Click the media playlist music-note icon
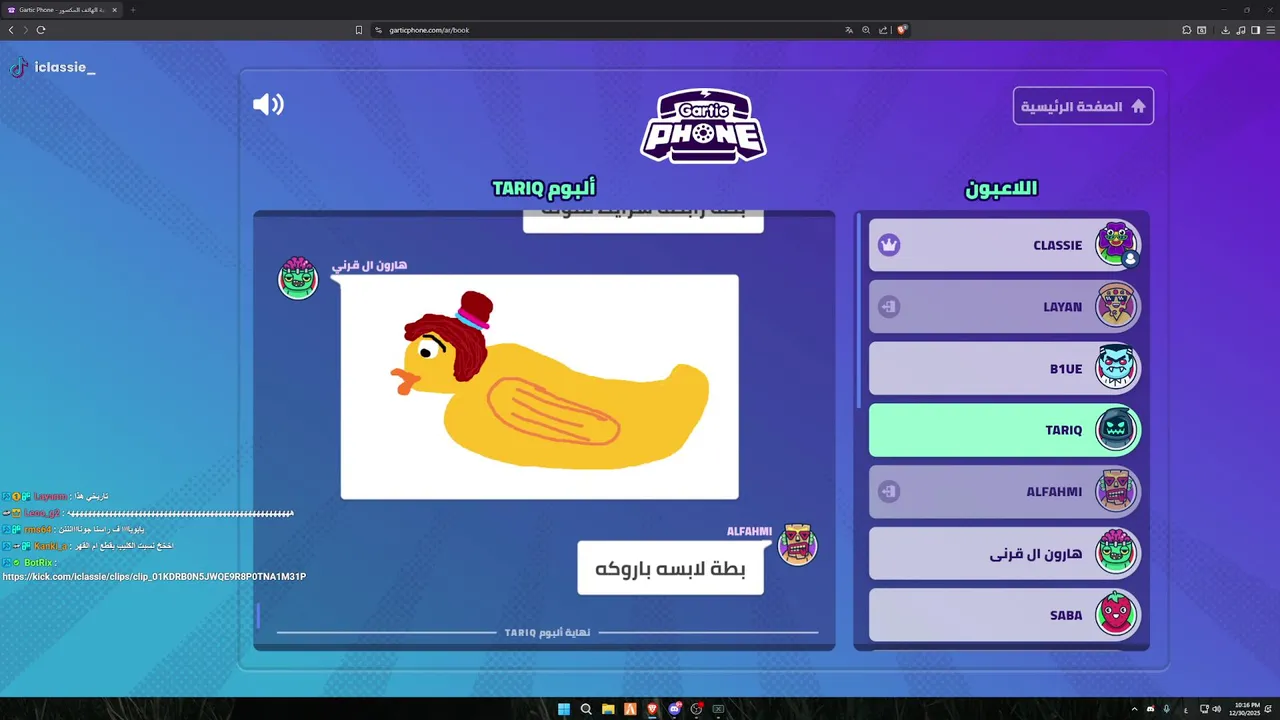Image resolution: width=1280 pixels, height=720 pixels. point(1241,30)
